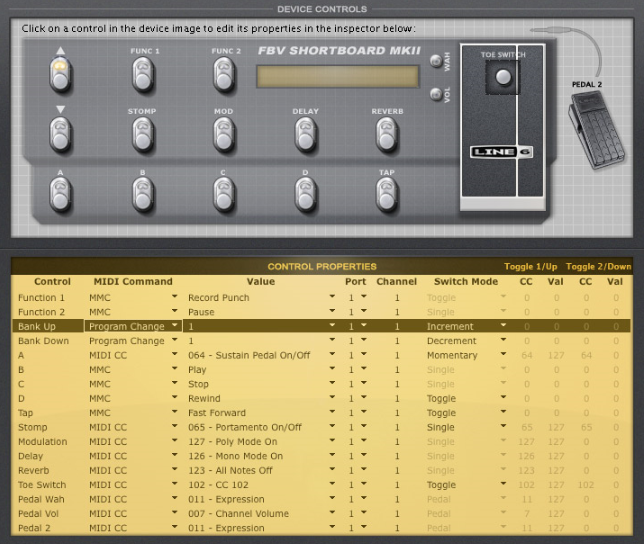Viewport: 644px width, 544px height.
Task: Open MIDI Command dropdown for Pedal 2
Action: point(175,527)
